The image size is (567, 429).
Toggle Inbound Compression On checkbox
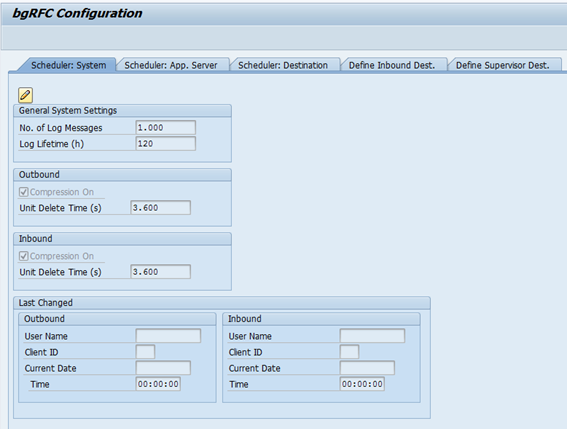[24, 256]
